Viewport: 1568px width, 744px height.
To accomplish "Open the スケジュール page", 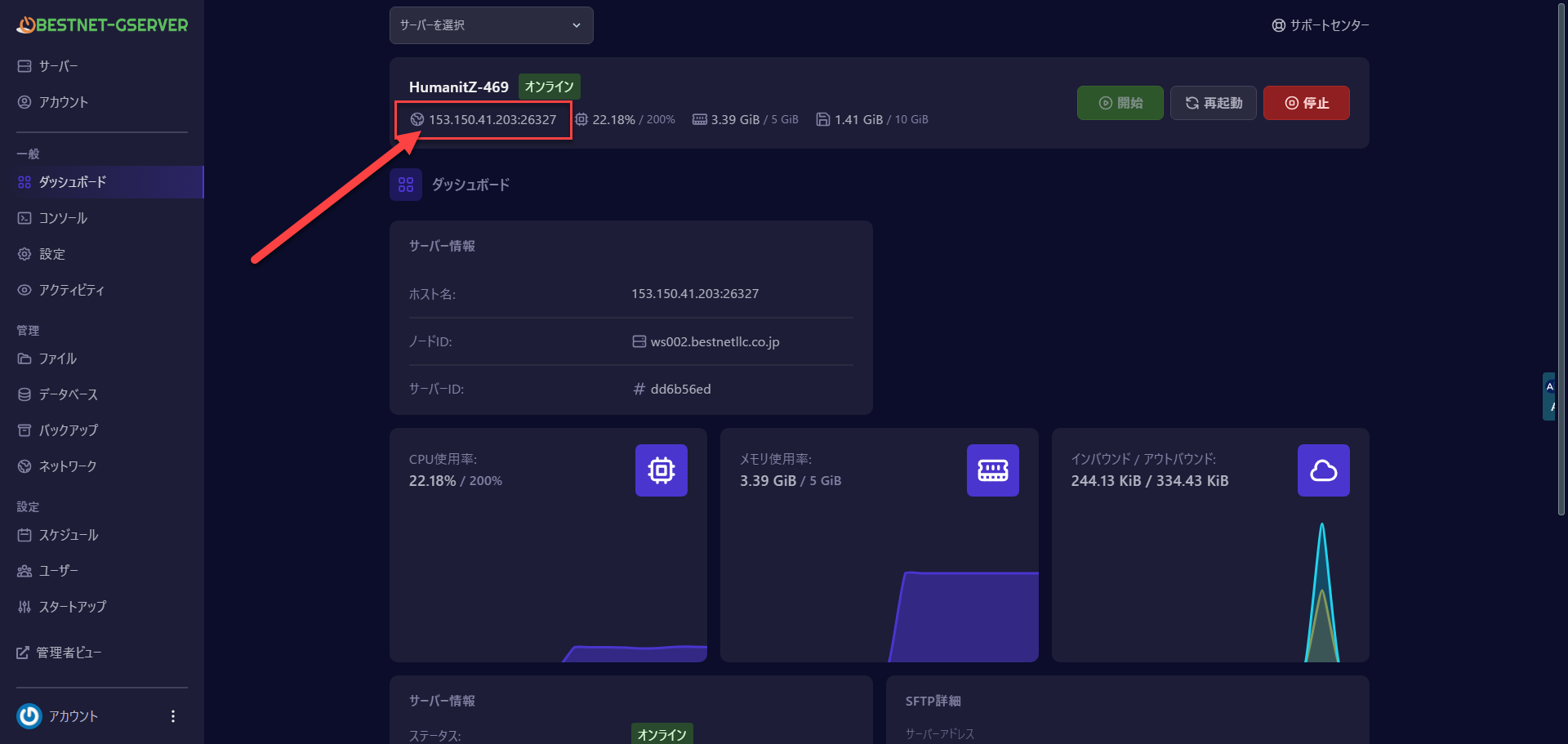I will pos(102,535).
